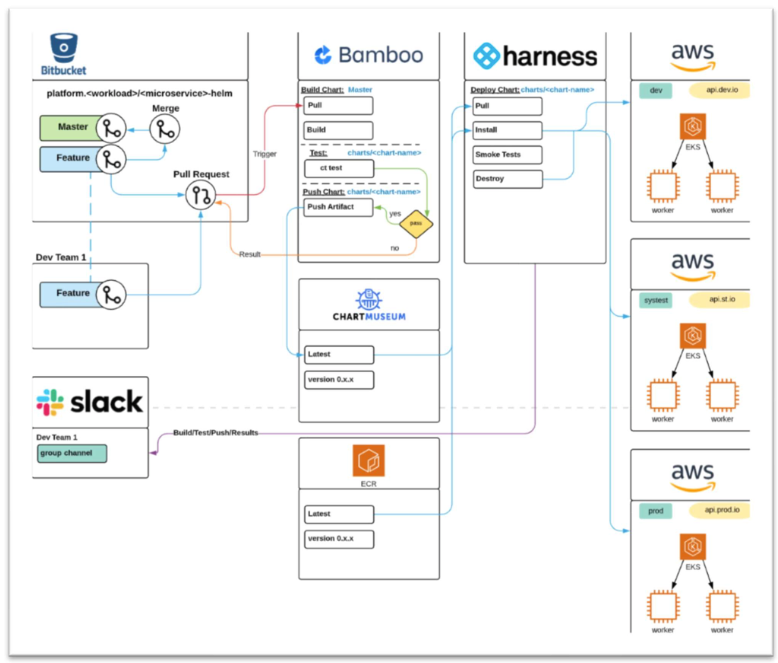Click the yes label near the pass diamond
The width and height of the screenshot is (778, 663).
coord(395,214)
